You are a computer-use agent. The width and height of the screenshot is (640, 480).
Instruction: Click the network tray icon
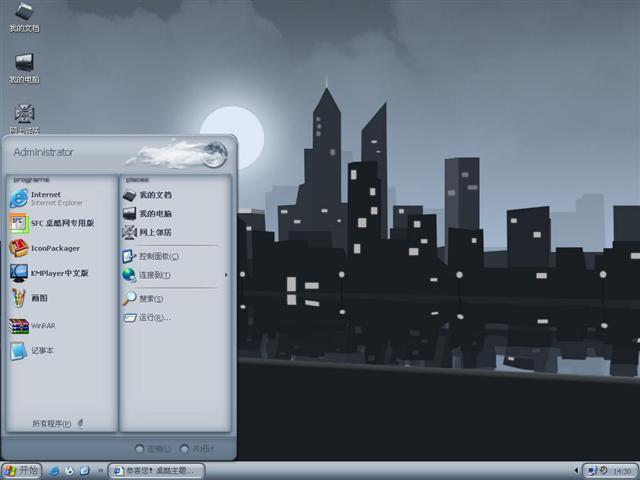(592, 471)
